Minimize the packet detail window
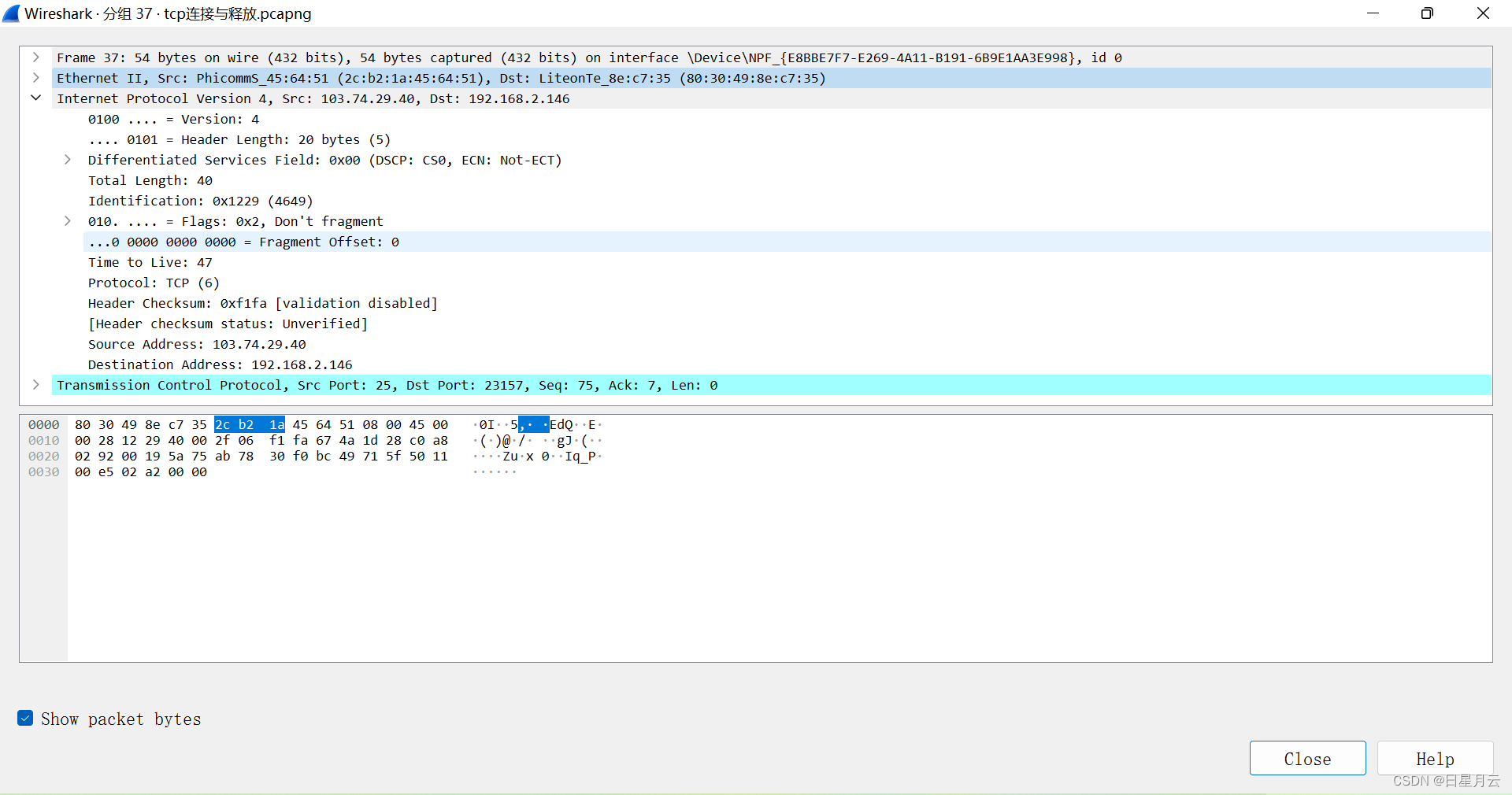 click(x=1373, y=13)
